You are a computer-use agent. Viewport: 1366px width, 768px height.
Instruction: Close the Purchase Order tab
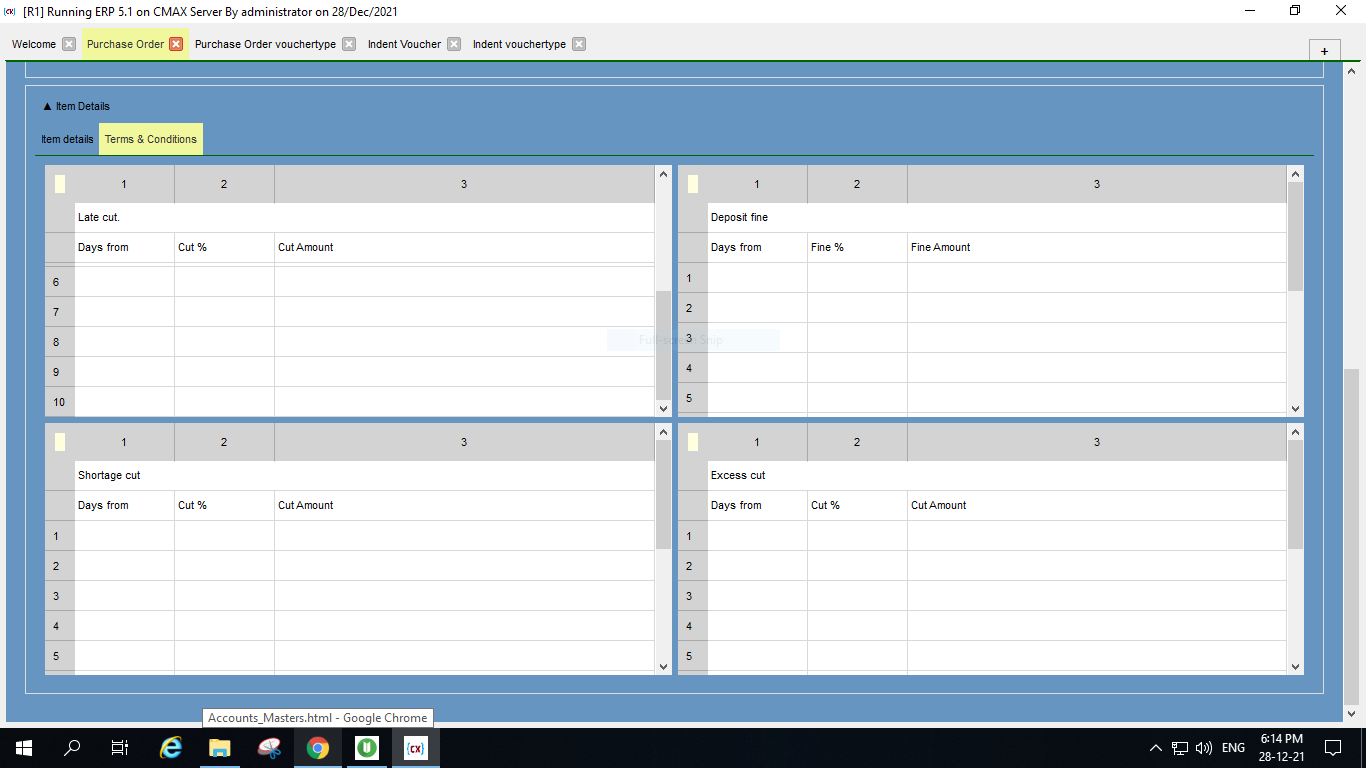click(176, 44)
